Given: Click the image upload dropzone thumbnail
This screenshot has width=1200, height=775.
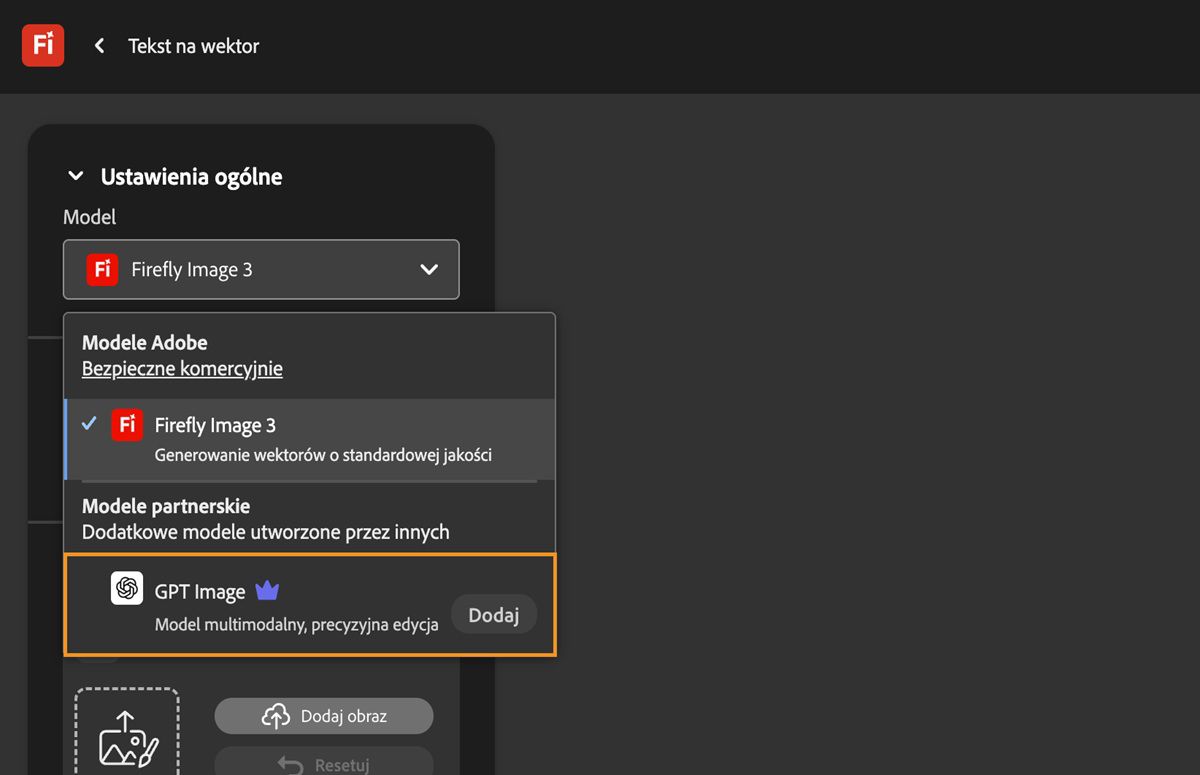Looking at the screenshot, I should click(127, 732).
